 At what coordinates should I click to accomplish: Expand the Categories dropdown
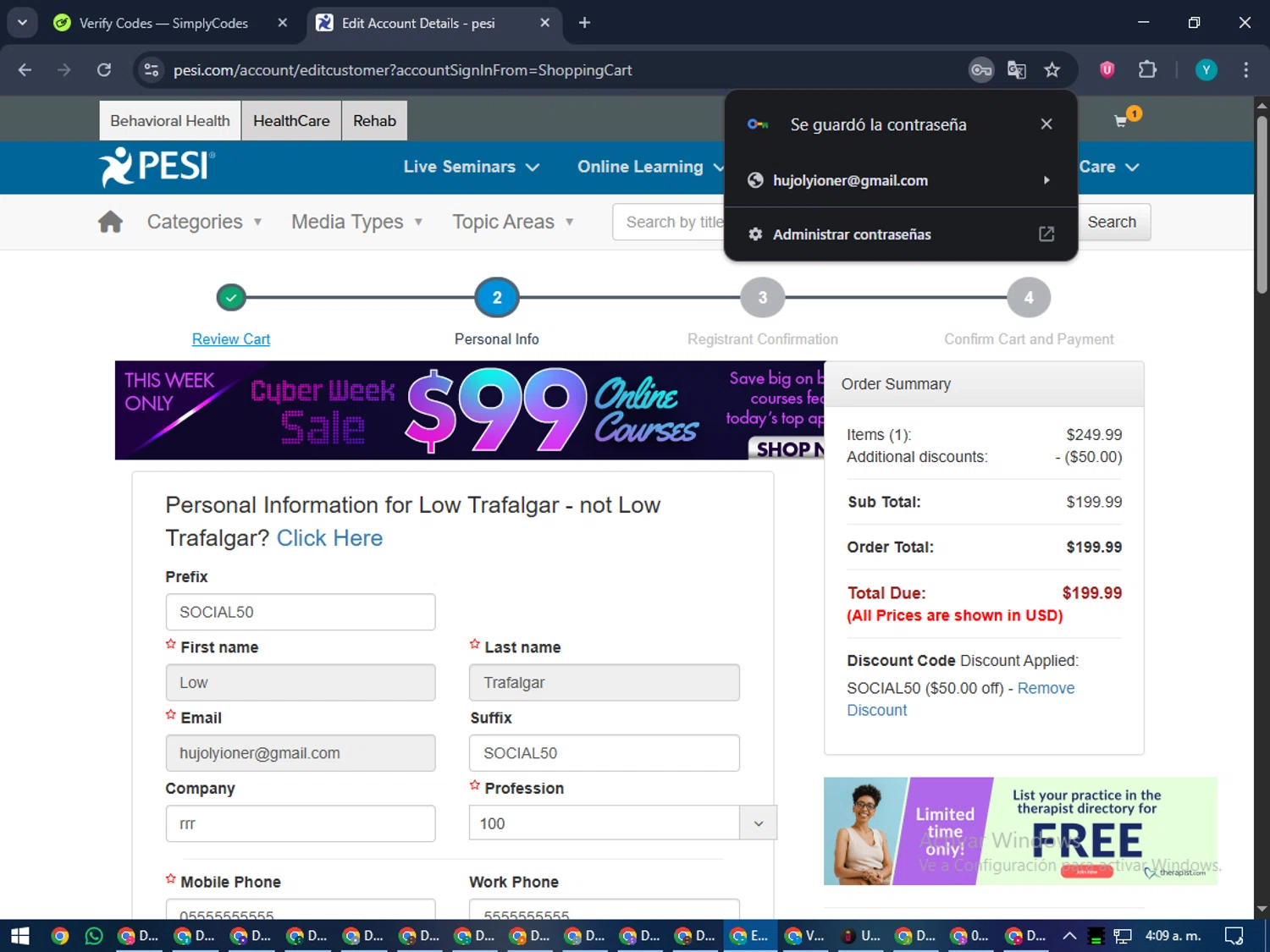(x=204, y=222)
